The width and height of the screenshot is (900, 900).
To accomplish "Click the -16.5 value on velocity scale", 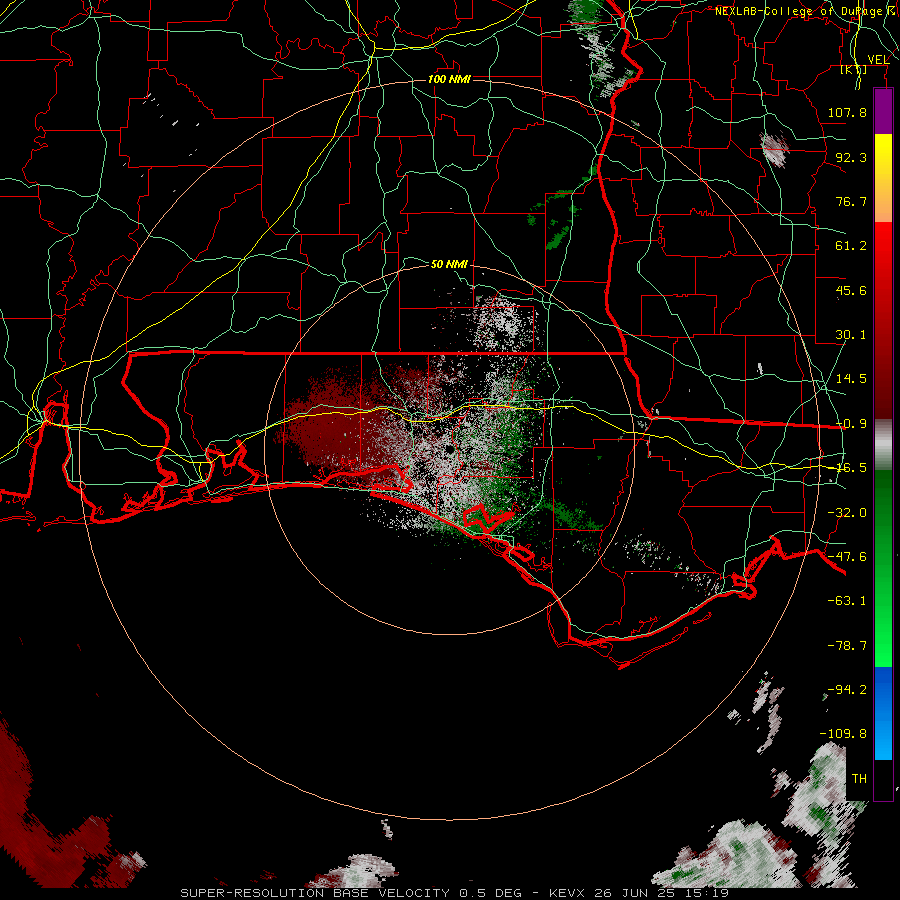I will (851, 468).
